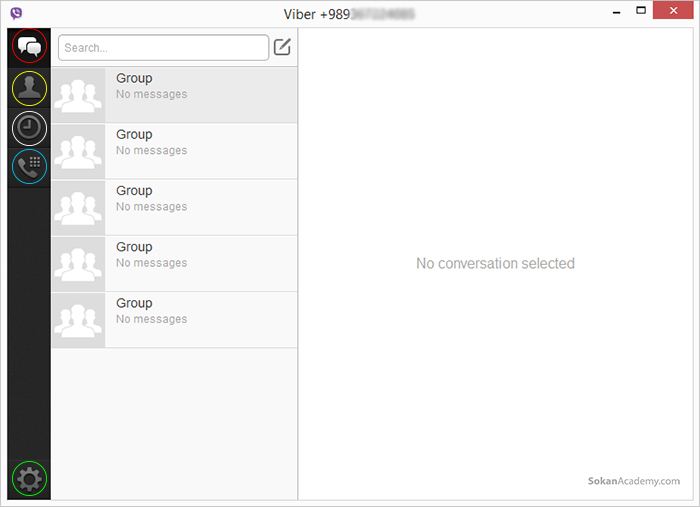
Task: Click into the Search field
Action: point(163,48)
